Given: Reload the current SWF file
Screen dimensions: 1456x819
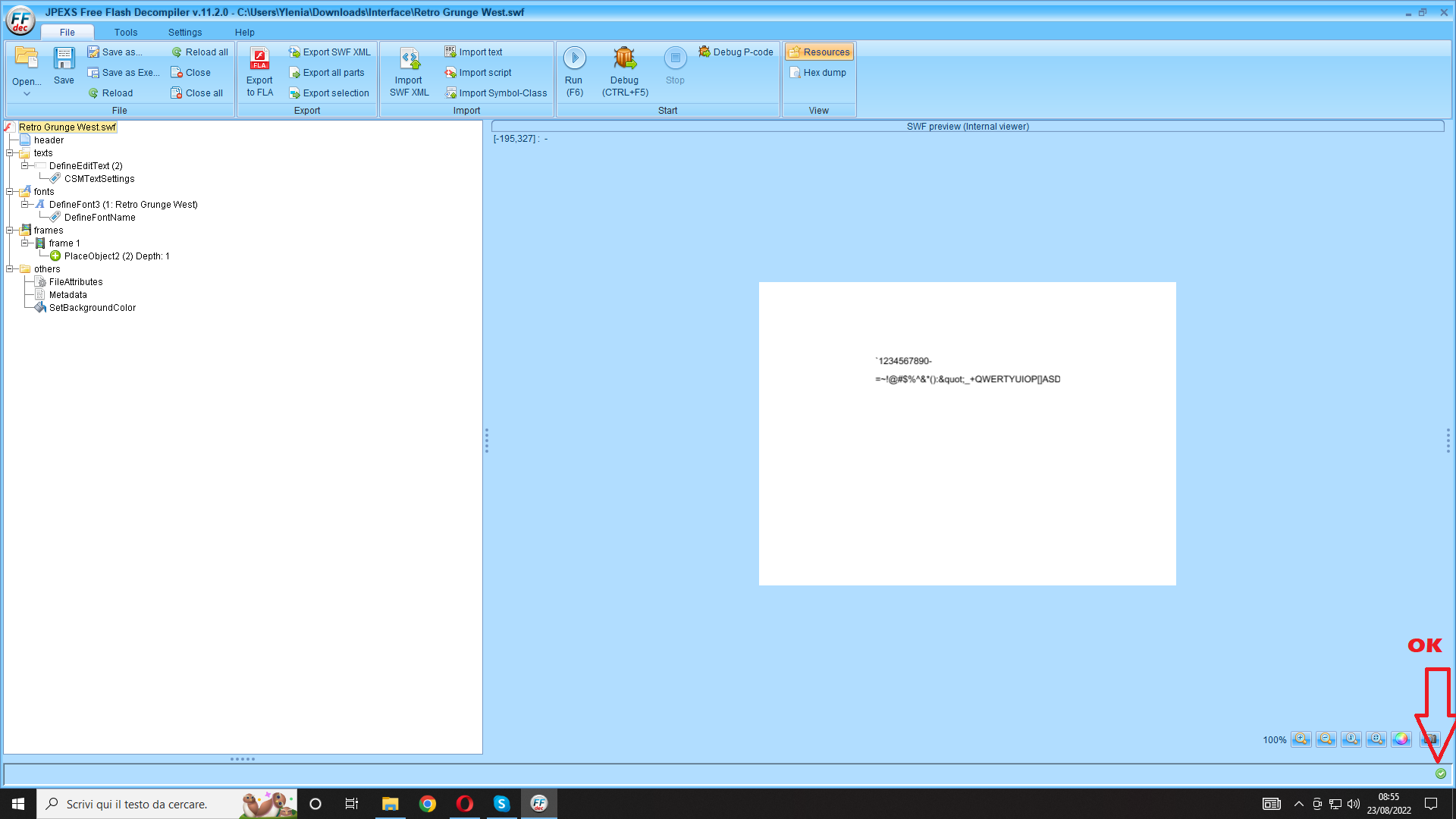Looking at the screenshot, I should click(x=111, y=93).
